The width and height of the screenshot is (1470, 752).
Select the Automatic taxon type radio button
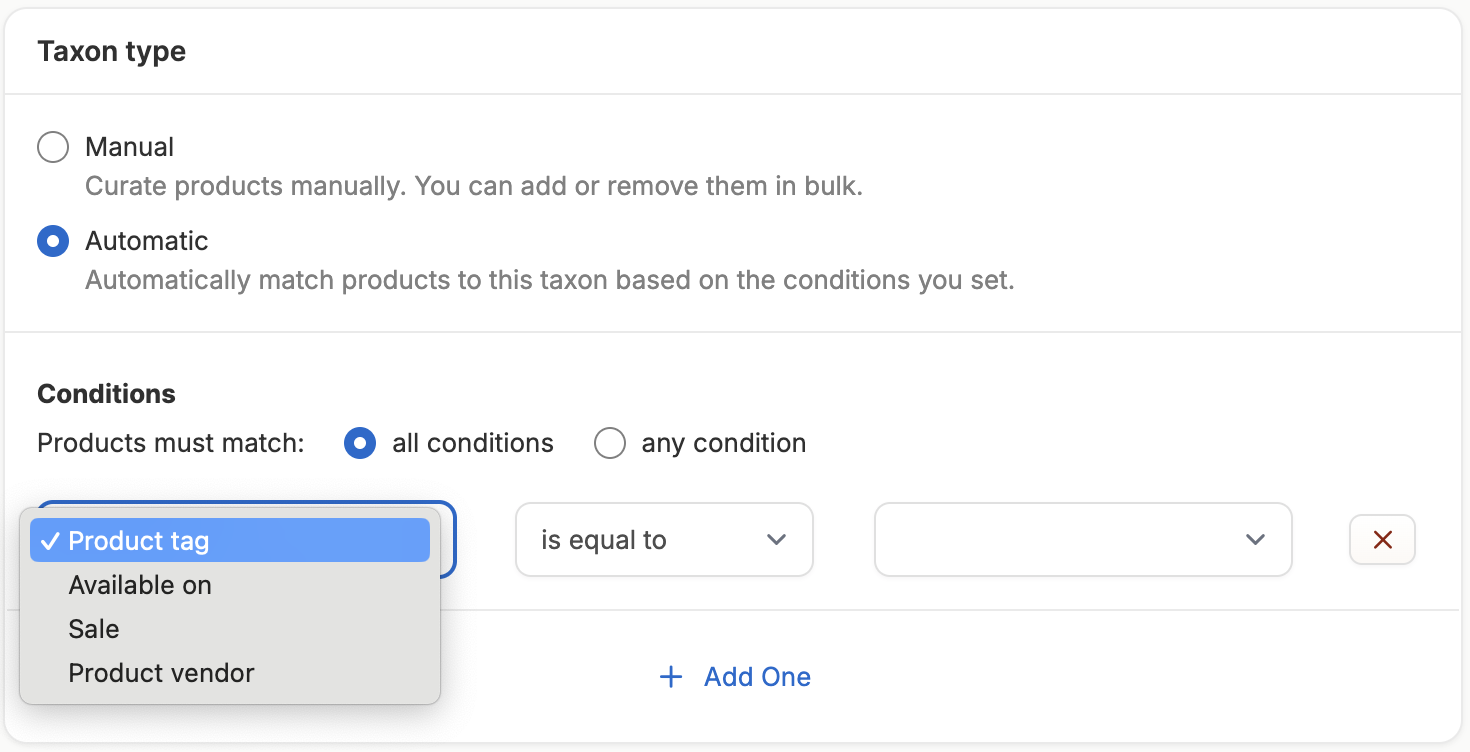53,241
